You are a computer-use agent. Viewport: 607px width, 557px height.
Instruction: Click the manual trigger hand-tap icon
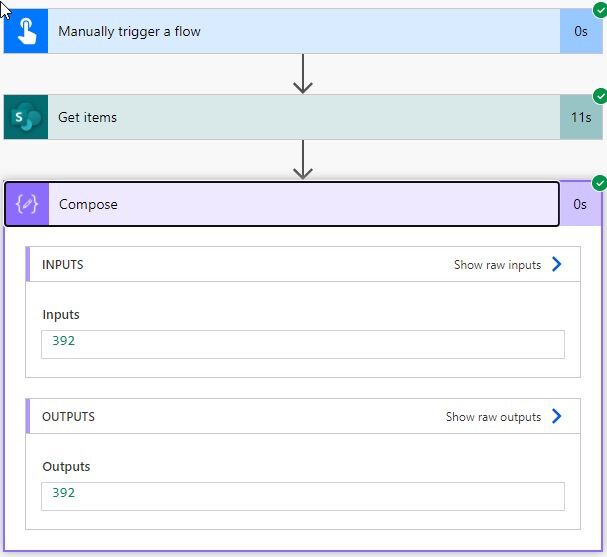tap(26, 31)
